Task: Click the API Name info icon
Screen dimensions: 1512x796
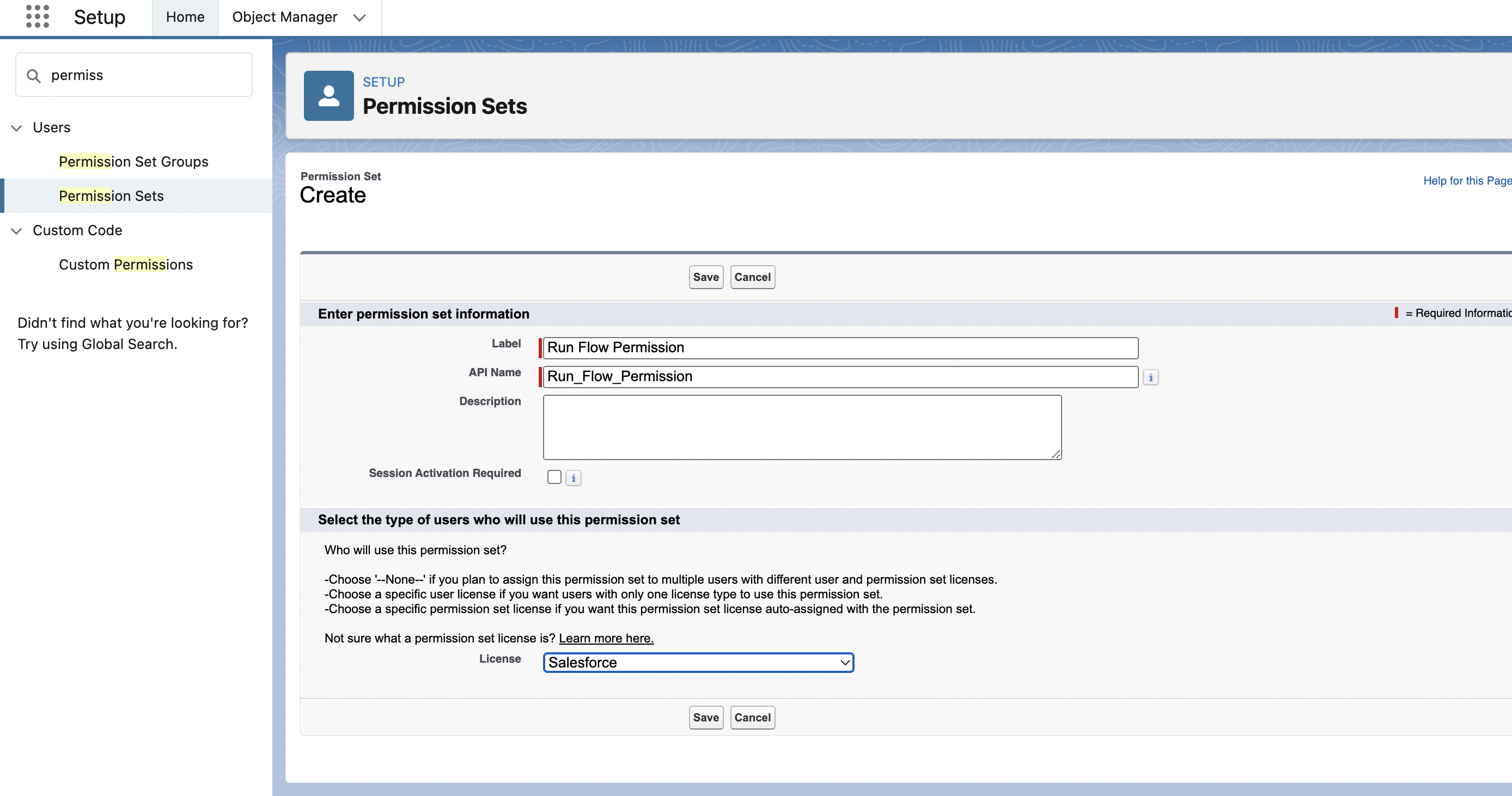Action: coord(1150,377)
